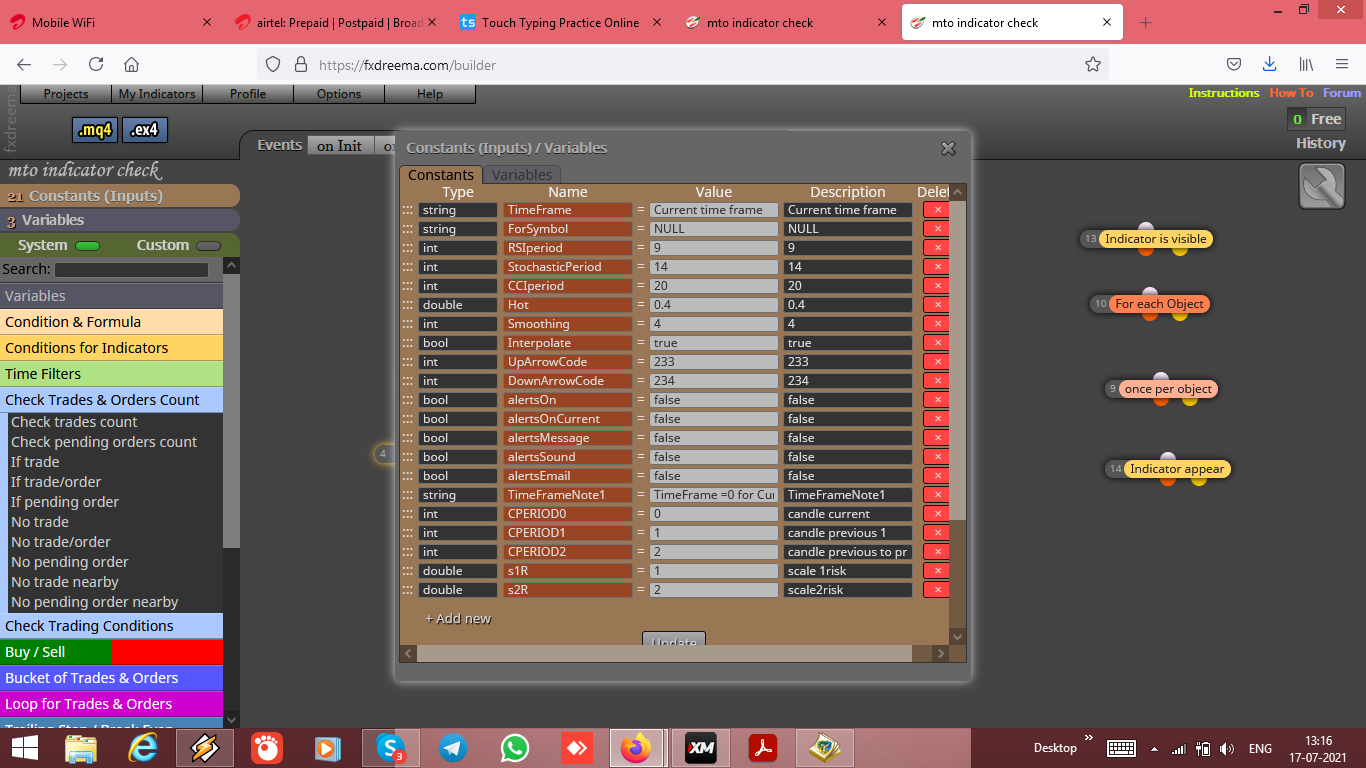Select the 'Indicator is visible' block

pos(1156,239)
